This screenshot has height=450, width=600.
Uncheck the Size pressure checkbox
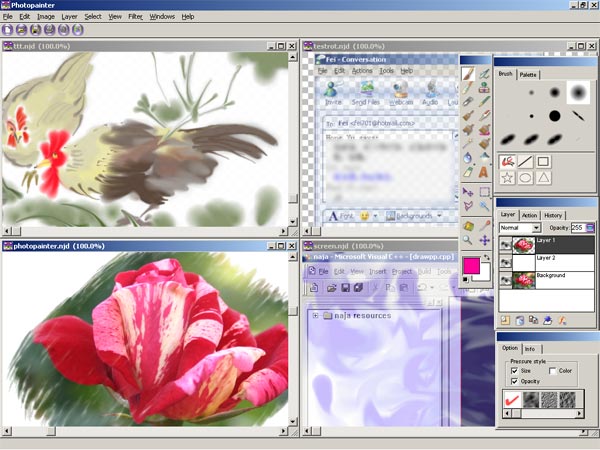click(514, 371)
